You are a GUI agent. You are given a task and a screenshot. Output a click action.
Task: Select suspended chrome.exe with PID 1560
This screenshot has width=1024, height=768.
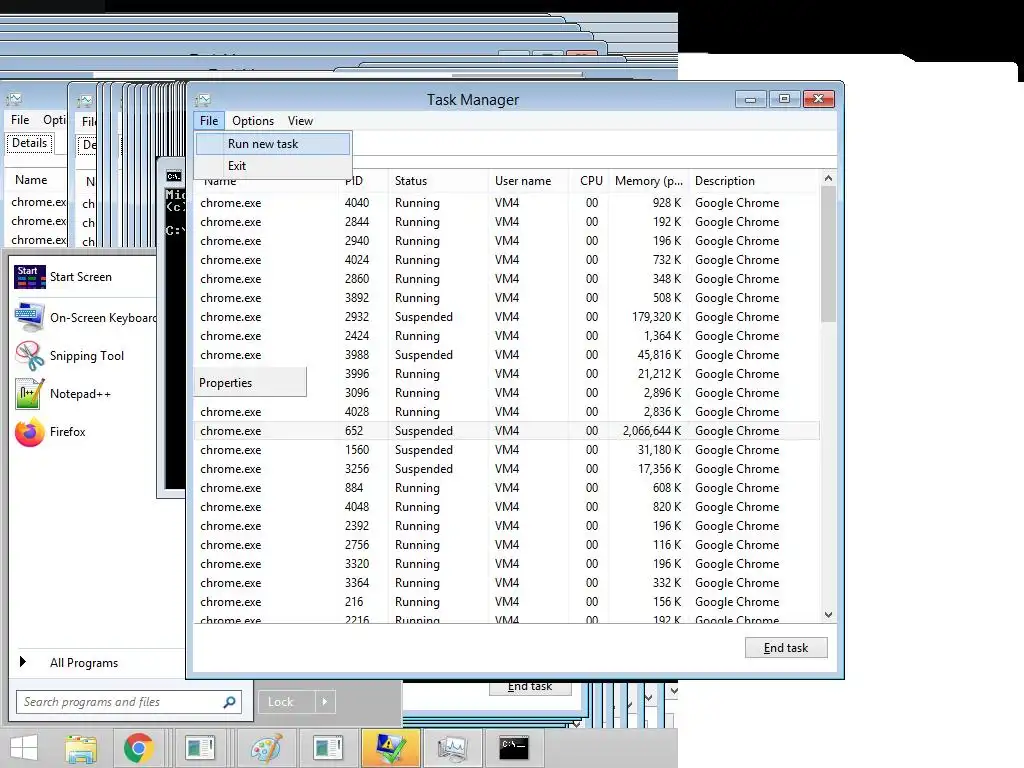506,450
